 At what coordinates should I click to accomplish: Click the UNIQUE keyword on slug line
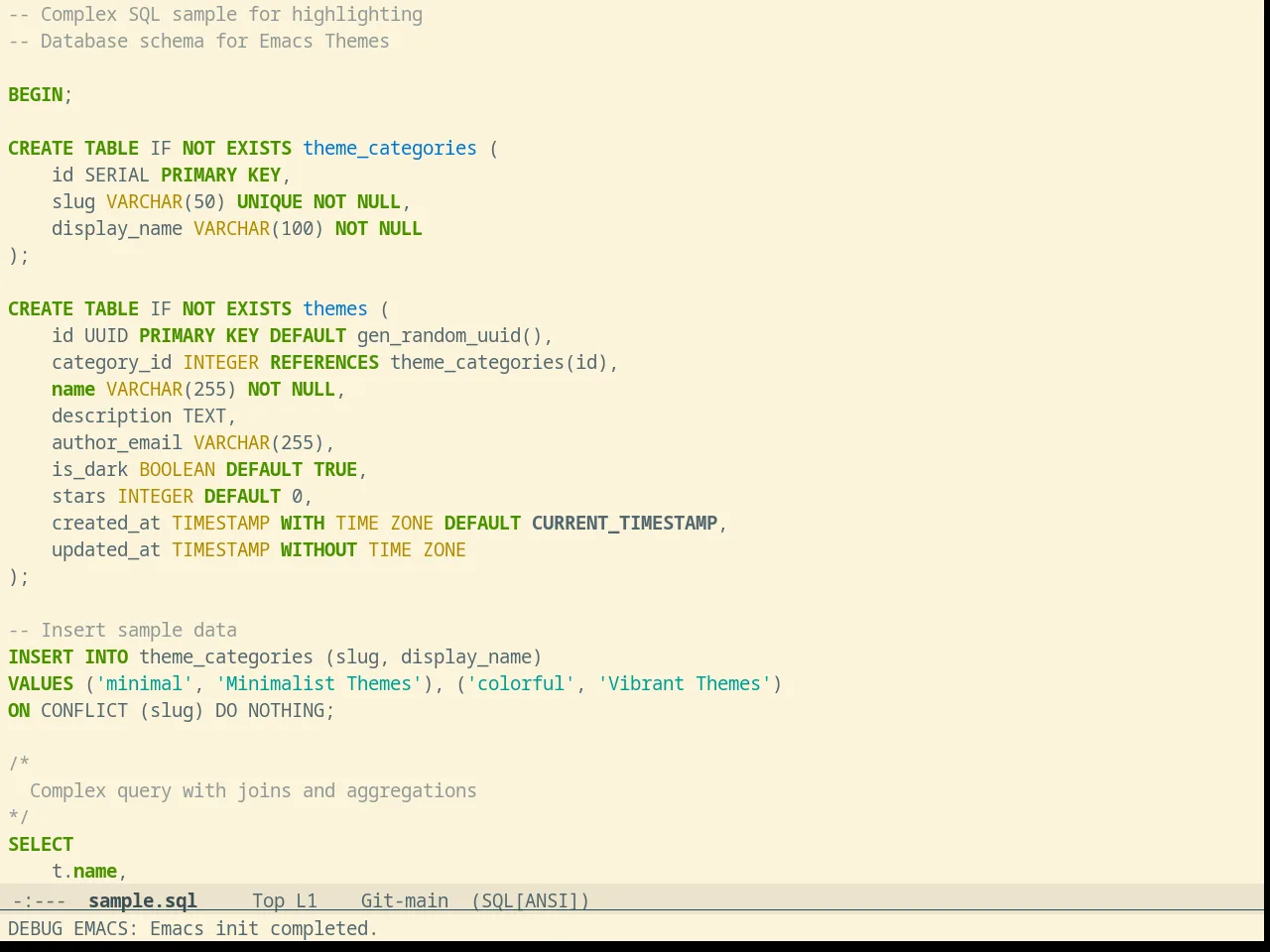[270, 201]
